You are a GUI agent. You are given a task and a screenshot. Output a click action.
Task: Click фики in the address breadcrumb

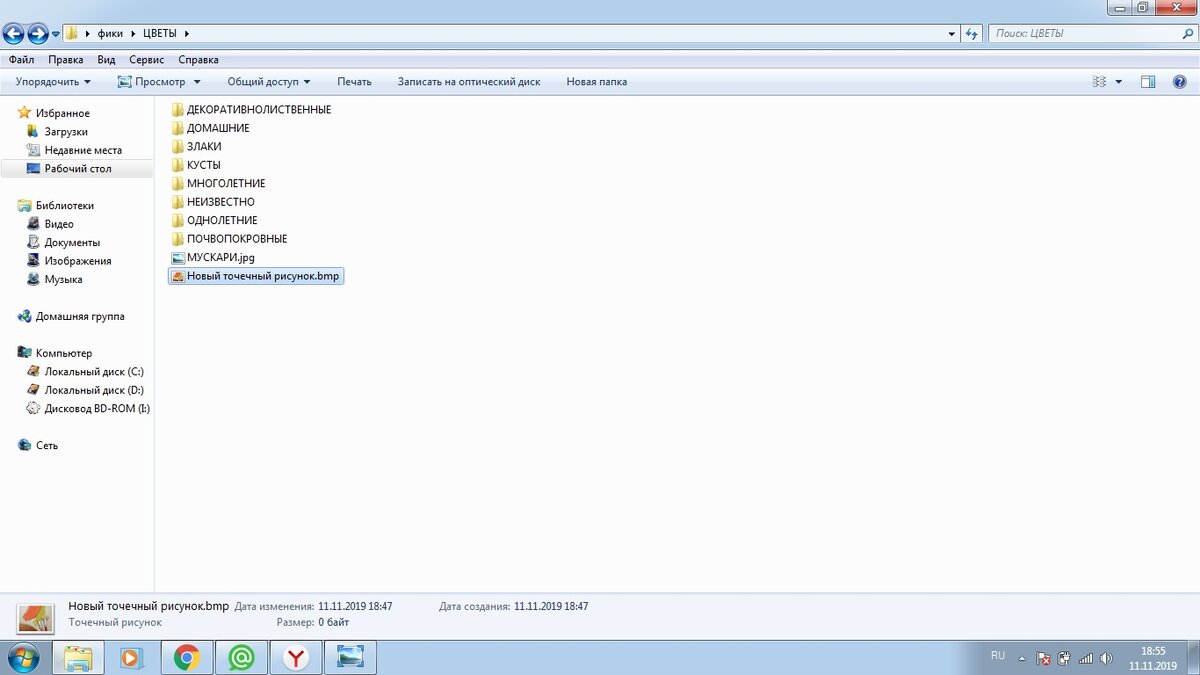coord(110,34)
